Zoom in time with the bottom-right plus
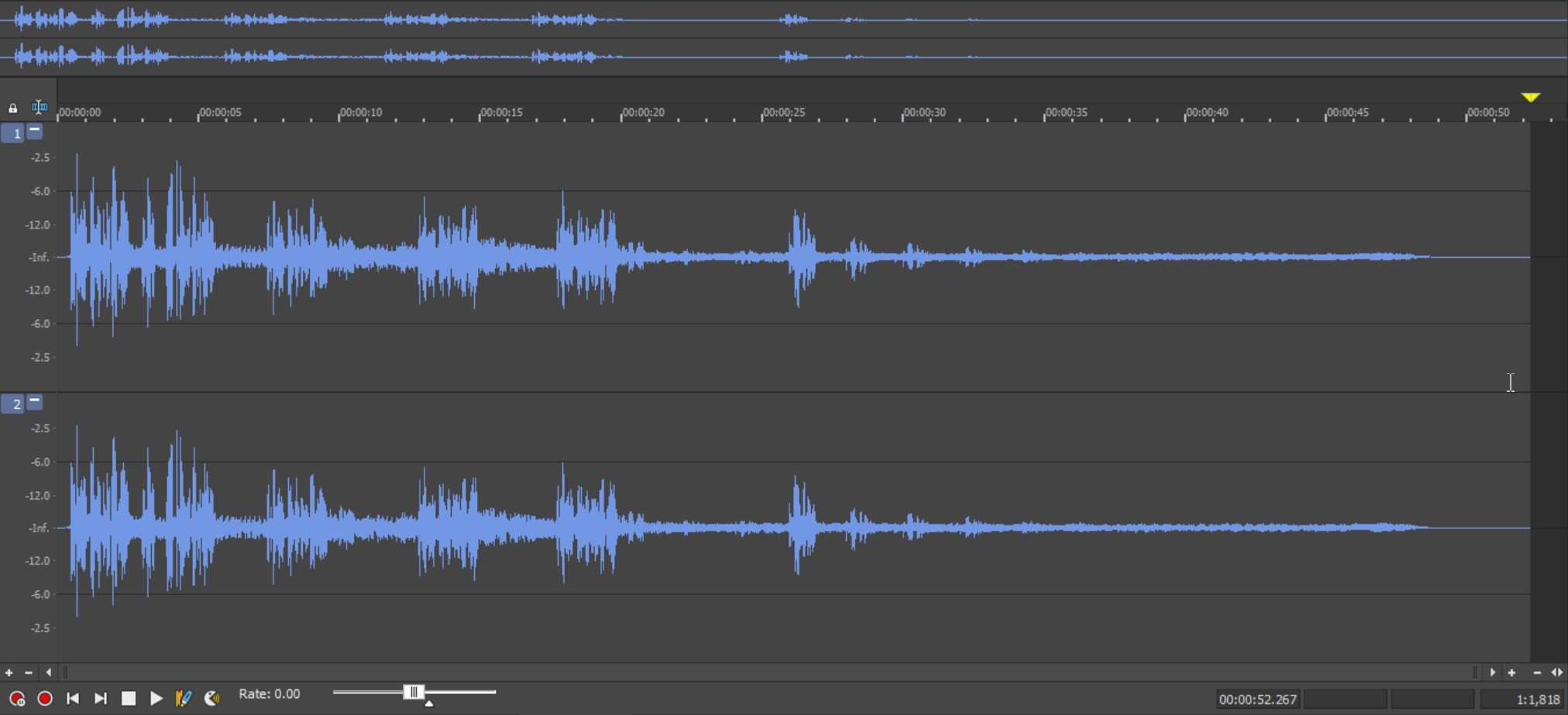 [x=1511, y=672]
